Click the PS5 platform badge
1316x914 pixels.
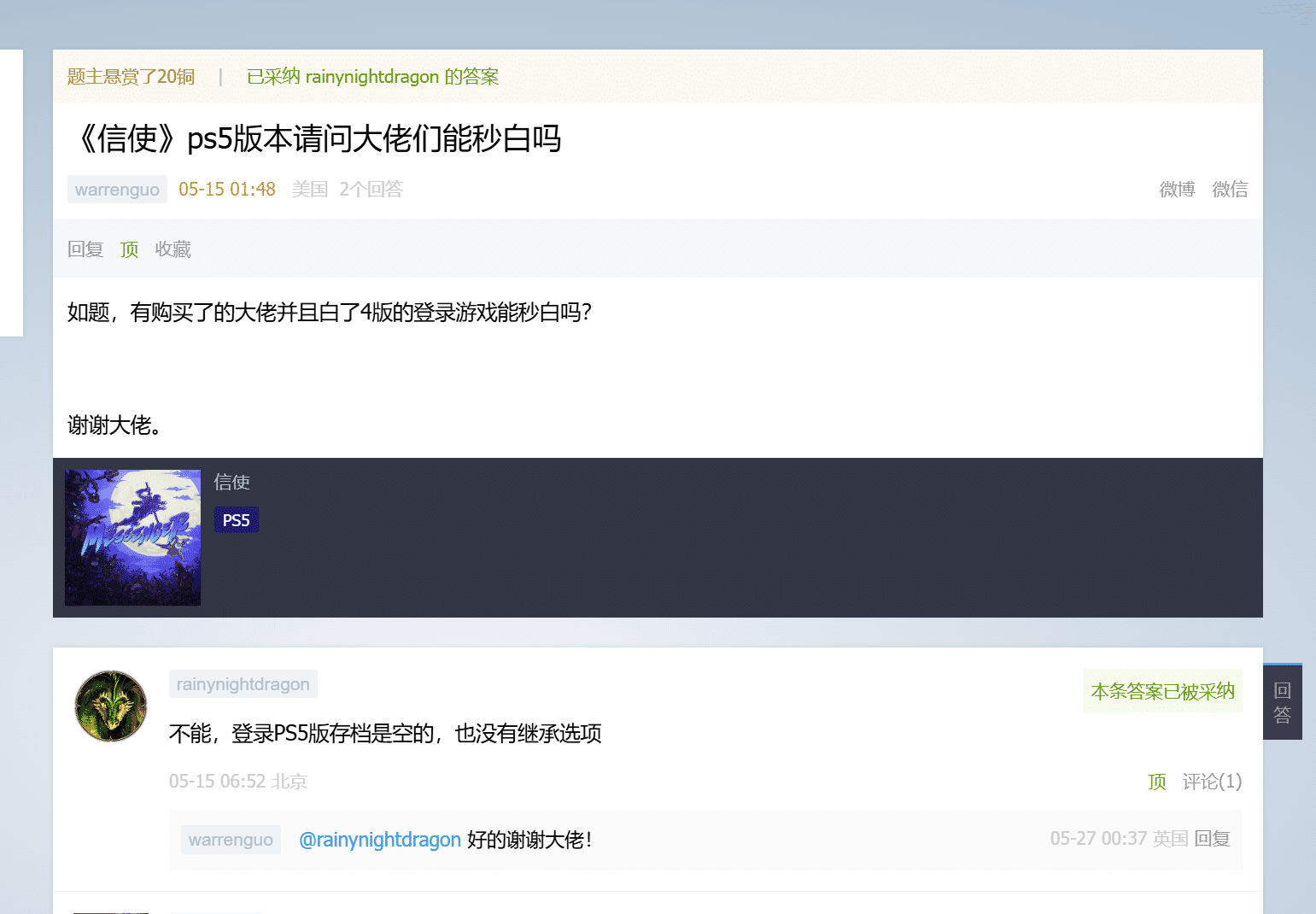tap(236, 520)
